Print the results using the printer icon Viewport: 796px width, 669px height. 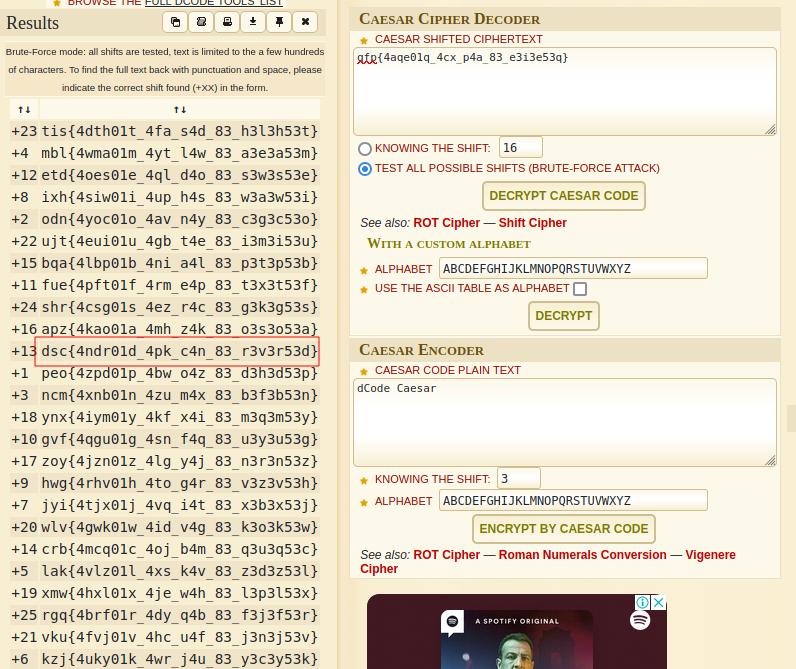pos(227,22)
